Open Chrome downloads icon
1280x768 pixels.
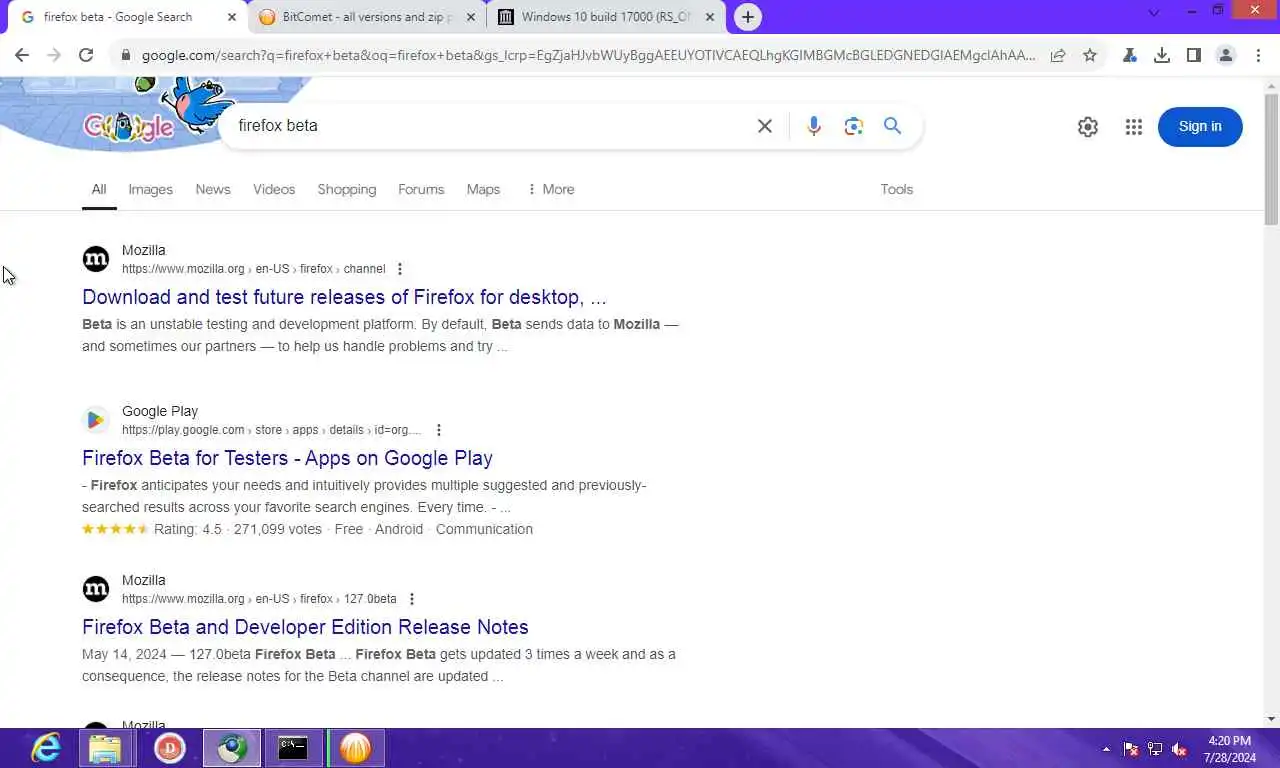pos(1162,55)
